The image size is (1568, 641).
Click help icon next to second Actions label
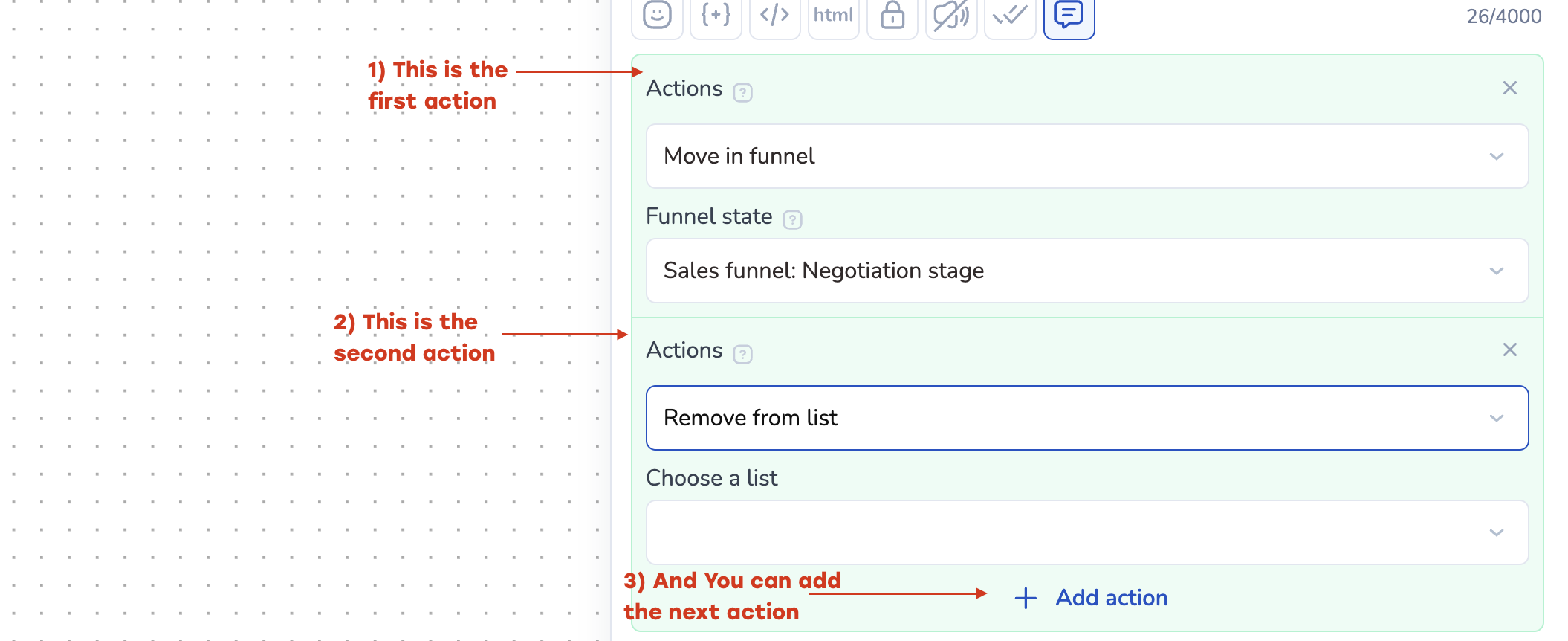743,355
